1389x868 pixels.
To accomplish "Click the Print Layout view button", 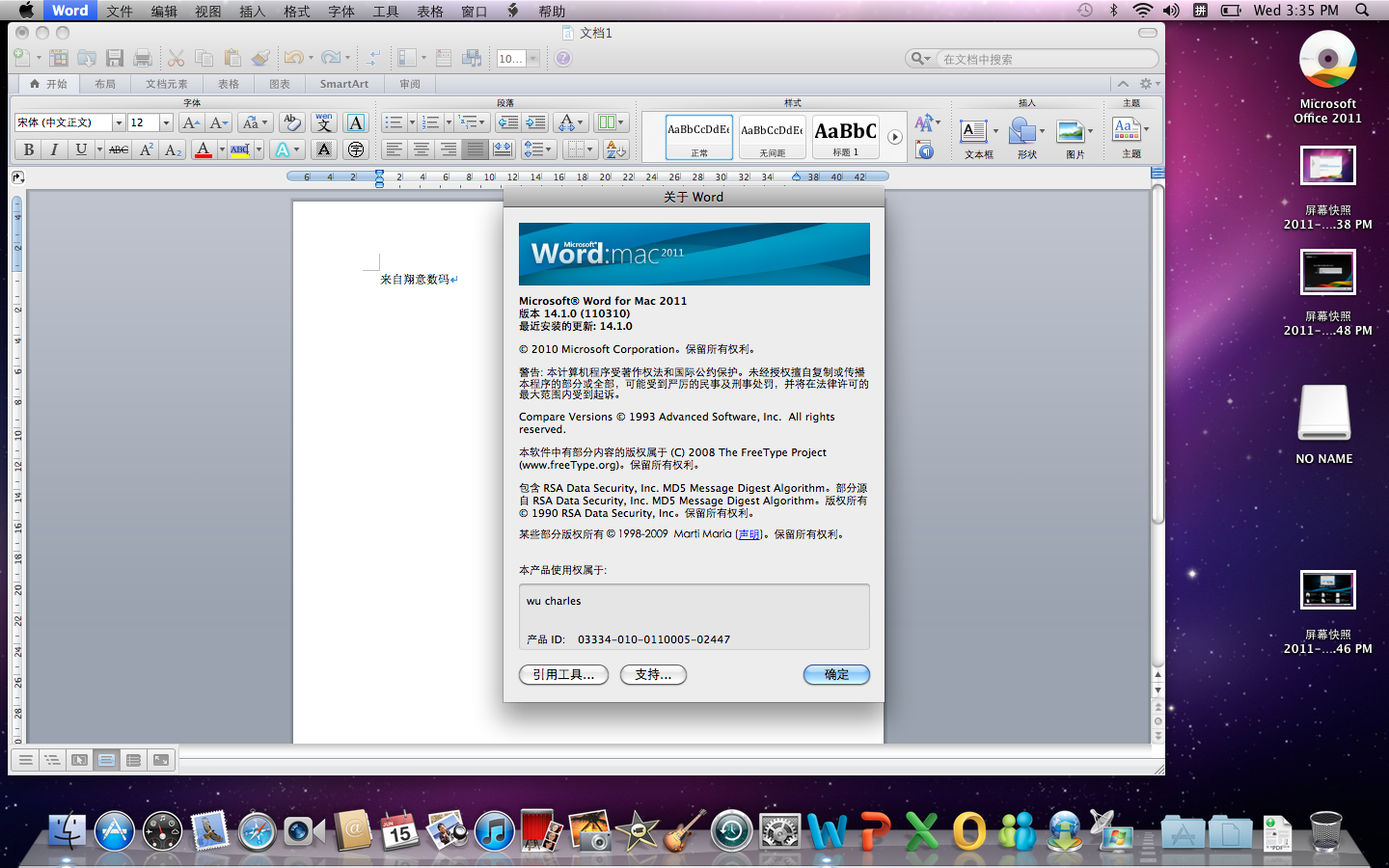I will point(107,760).
